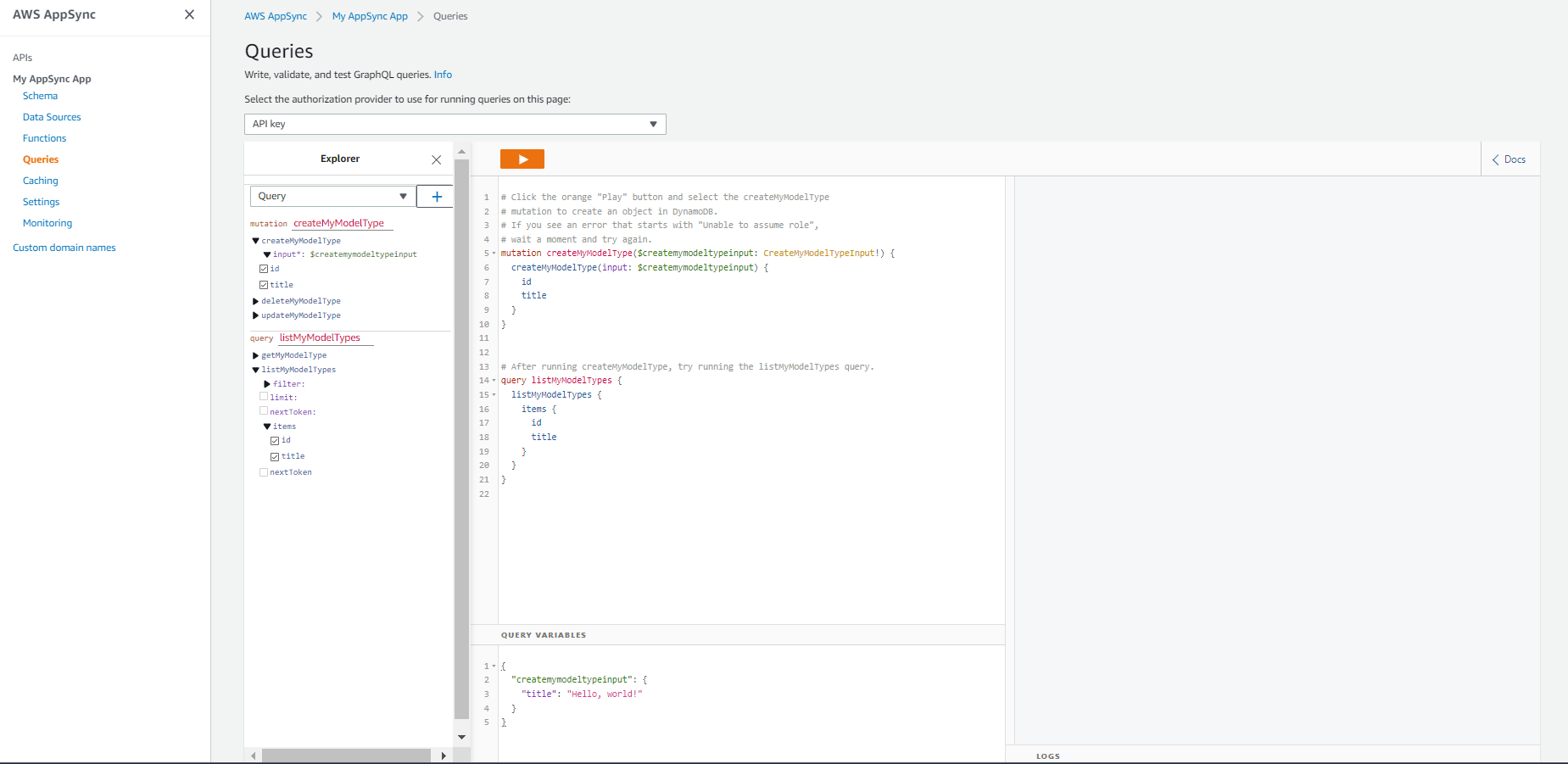This screenshot has width=1568, height=764.
Task: Fold query at editor line 14
Action: click(x=494, y=381)
